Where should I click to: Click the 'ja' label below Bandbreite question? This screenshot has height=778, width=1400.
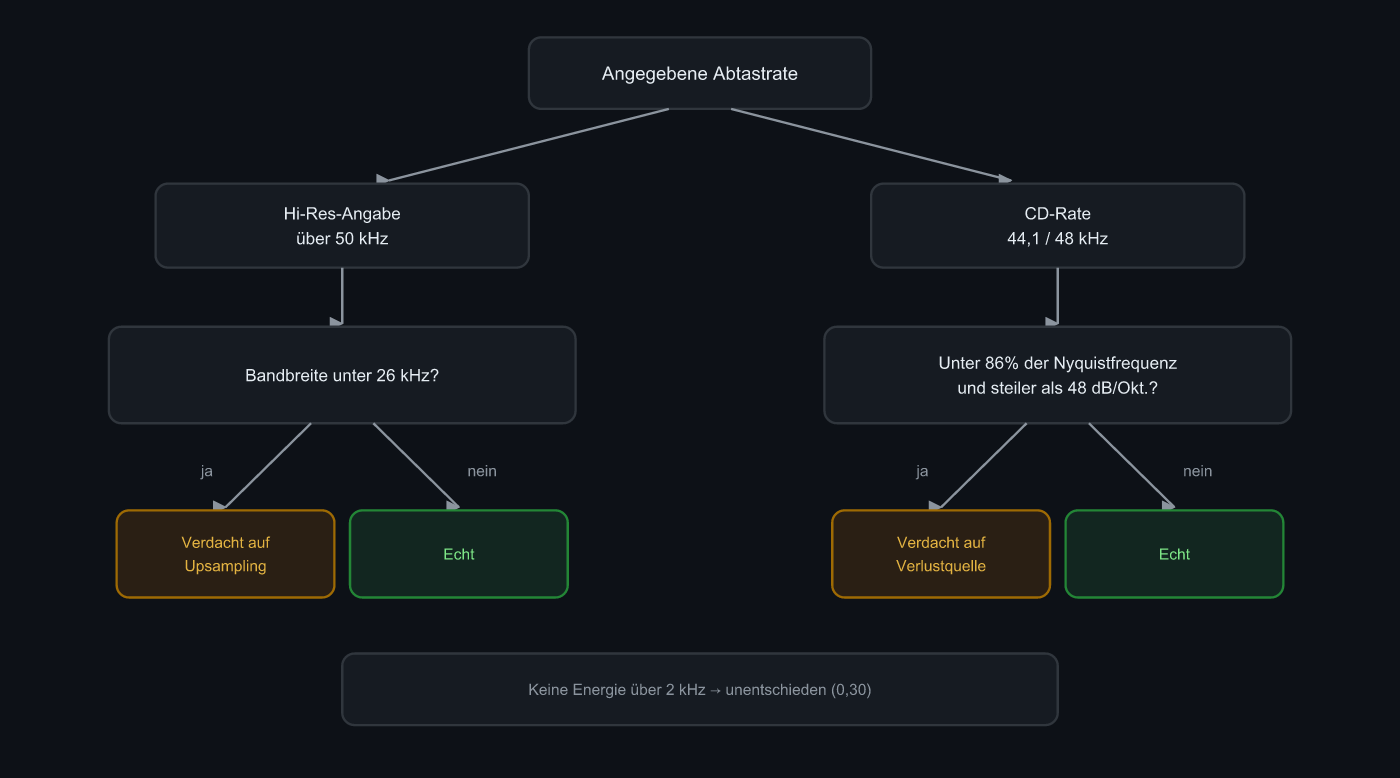pyautogui.click(x=207, y=471)
